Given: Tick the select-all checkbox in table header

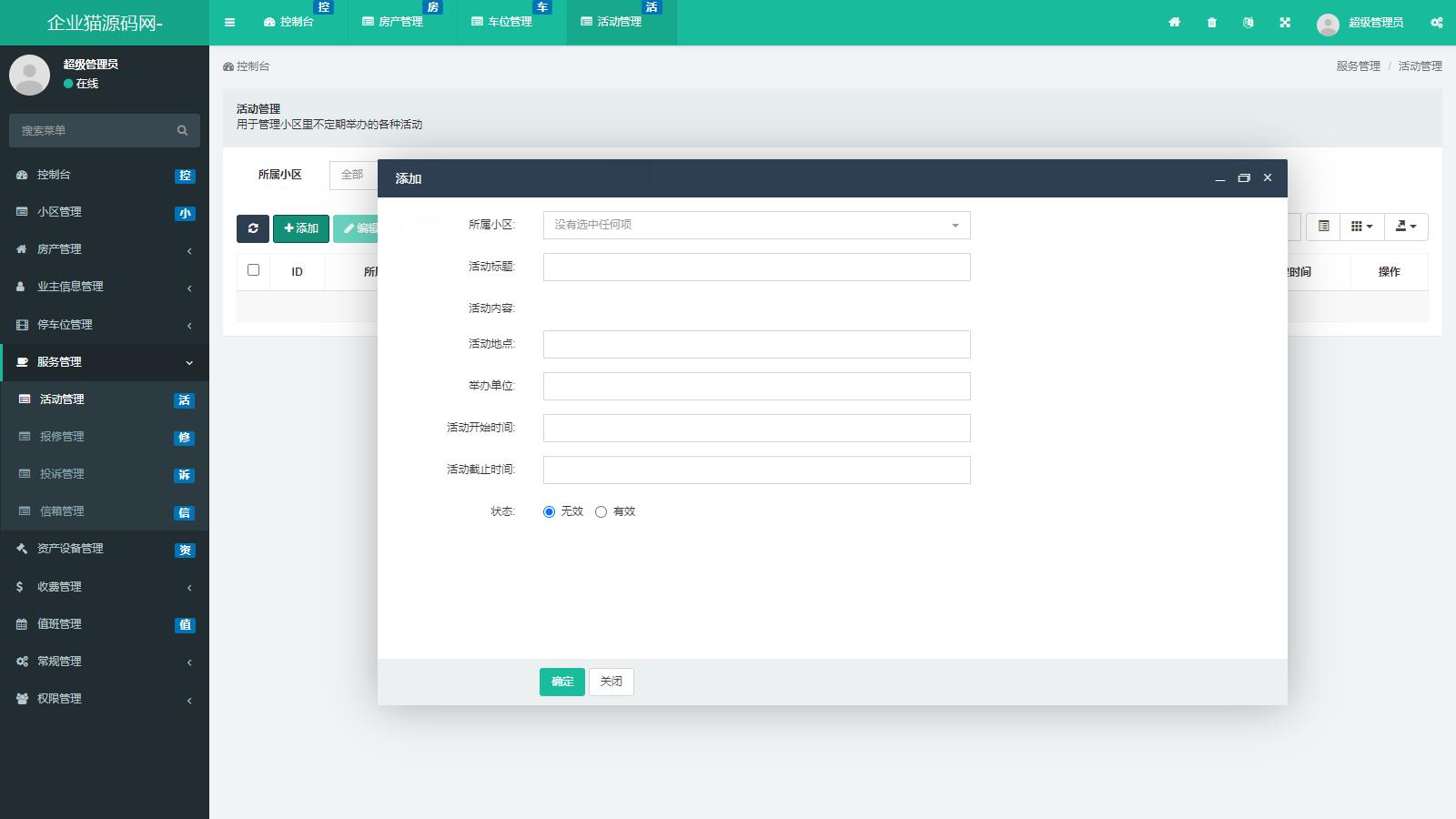Looking at the screenshot, I should [x=253, y=270].
